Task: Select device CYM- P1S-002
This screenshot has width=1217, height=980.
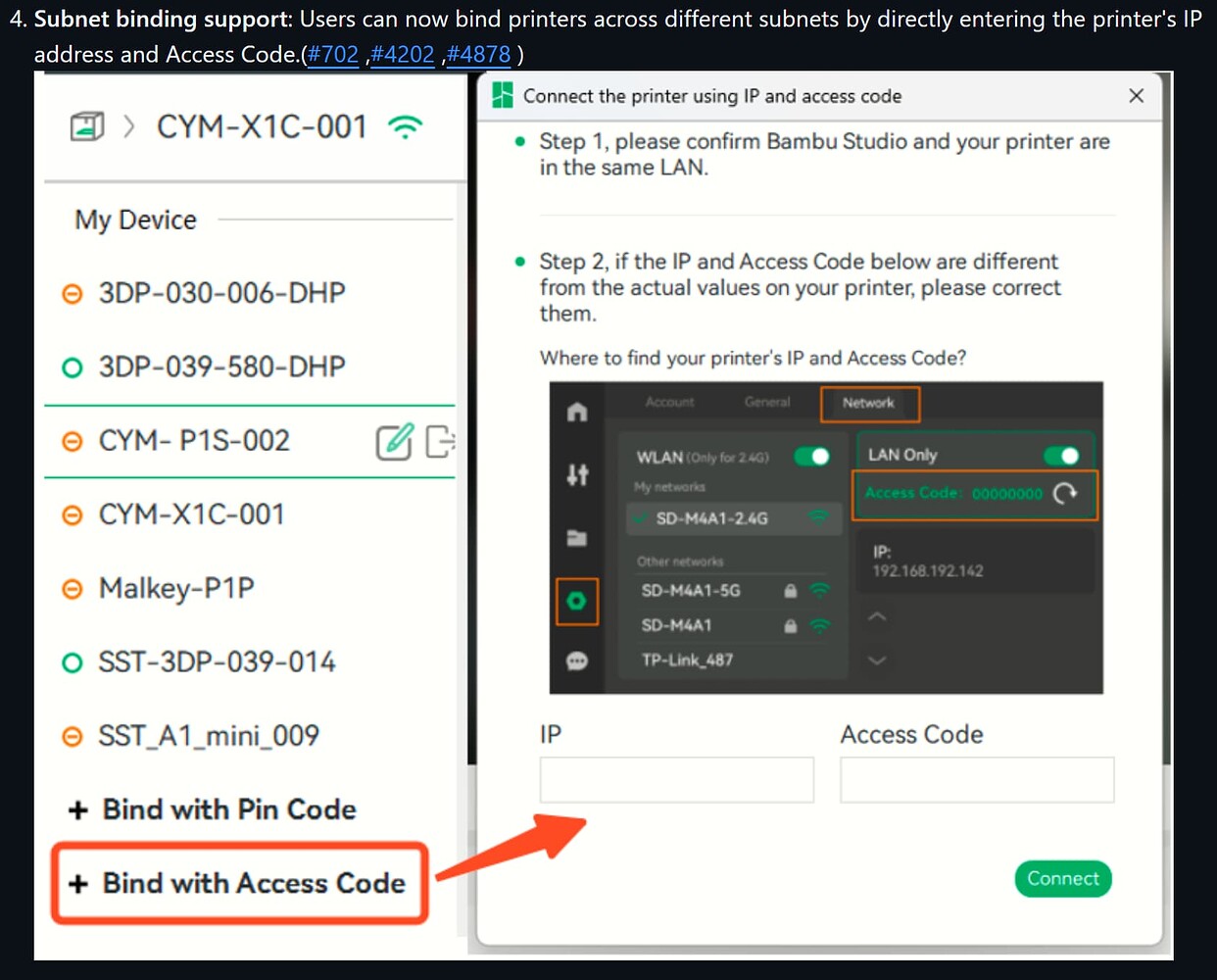Action: (x=194, y=441)
